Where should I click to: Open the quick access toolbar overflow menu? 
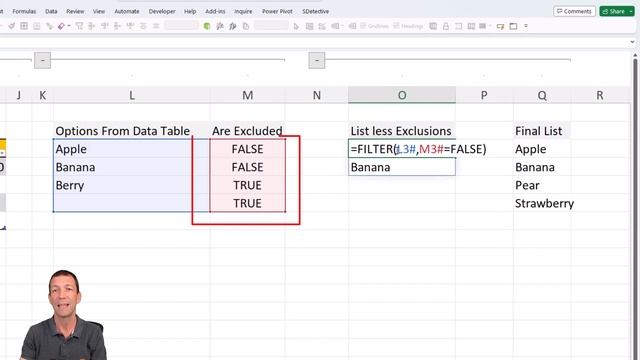[x=526, y=26]
